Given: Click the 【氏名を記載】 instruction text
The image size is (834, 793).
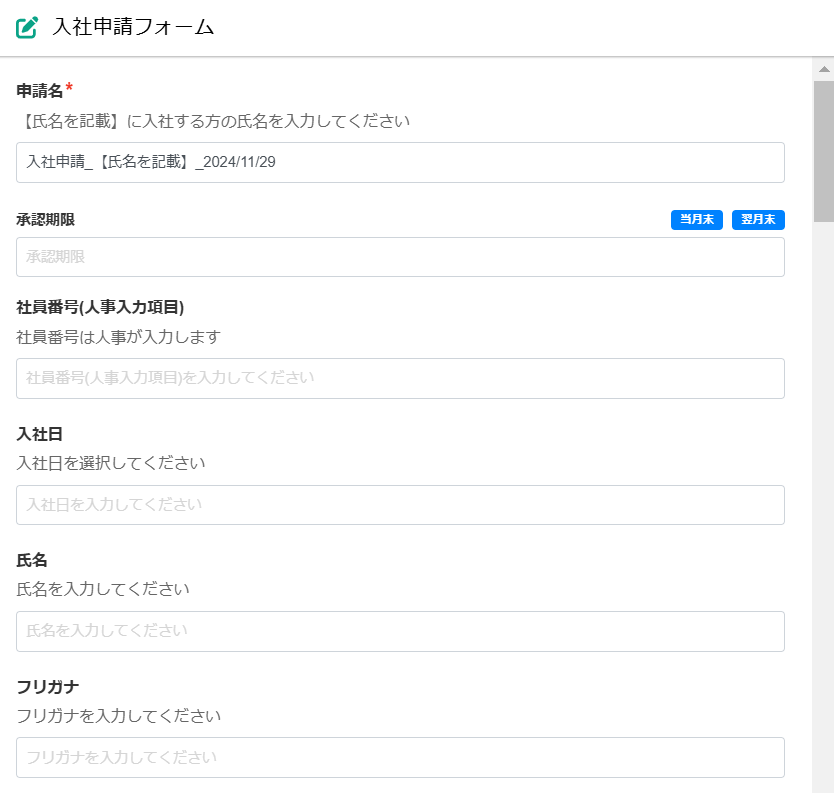Looking at the screenshot, I should click(x=213, y=121).
